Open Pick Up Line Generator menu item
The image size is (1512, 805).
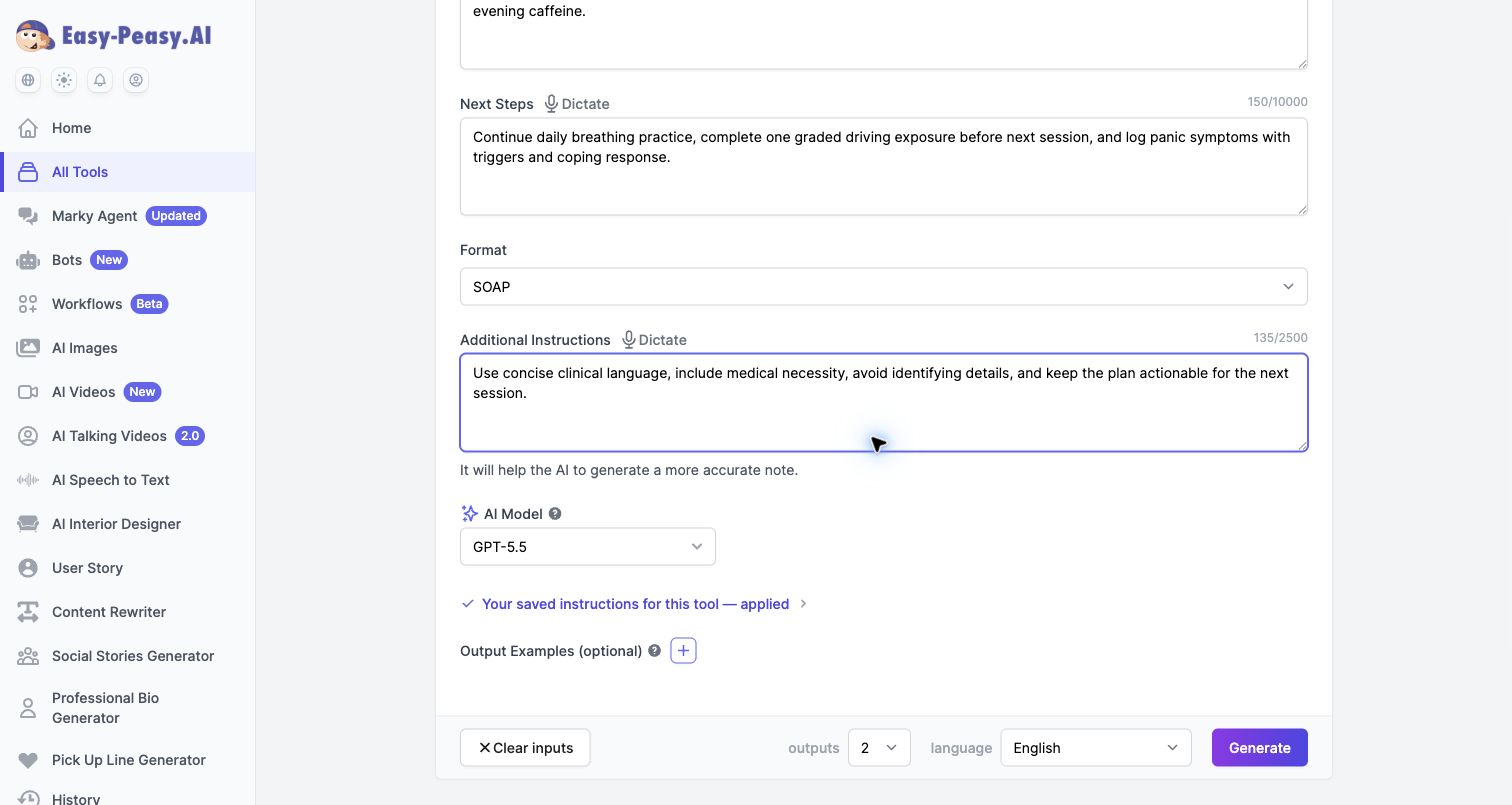[x=128, y=760]
